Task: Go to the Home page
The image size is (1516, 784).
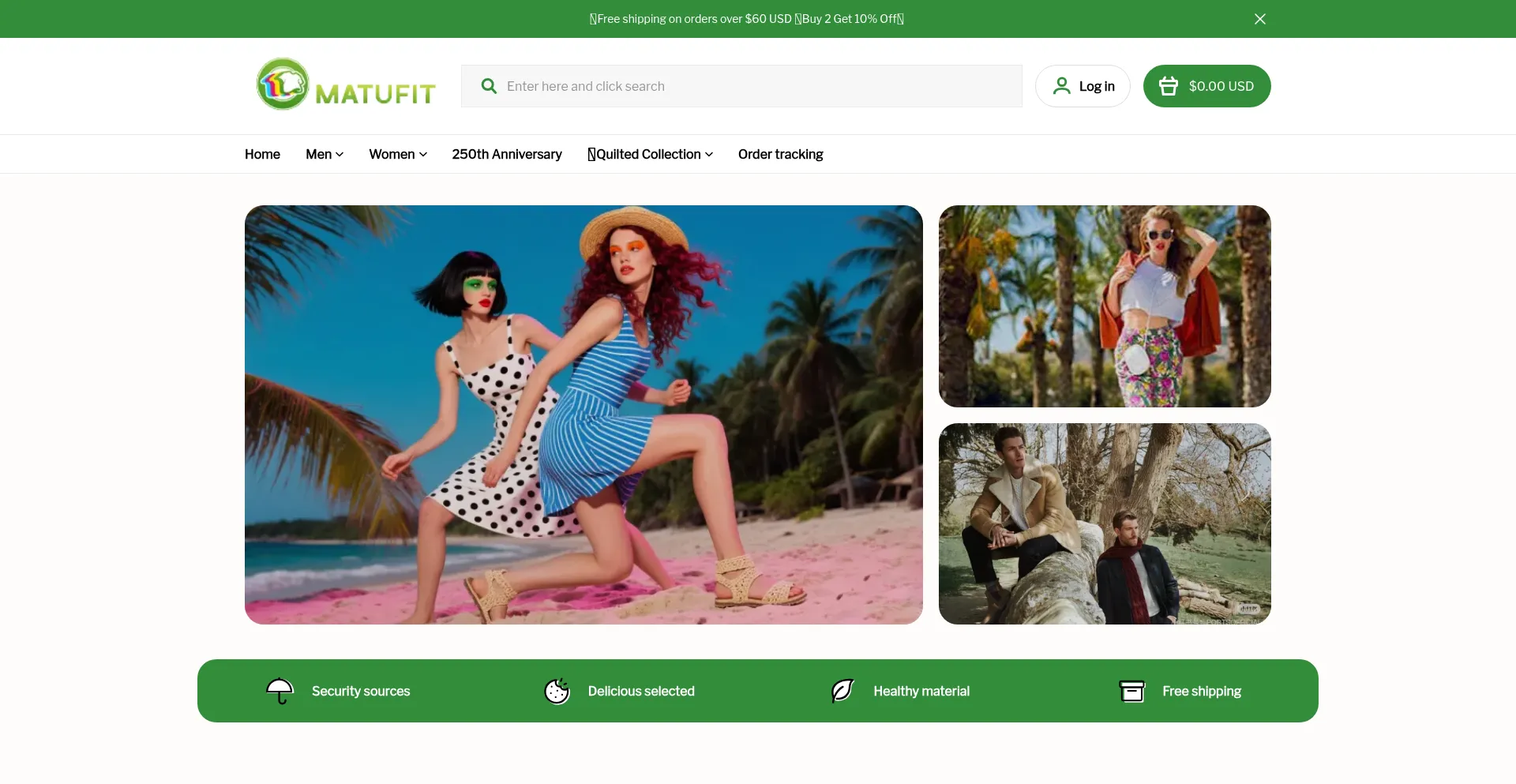Action: [x=262, y=154]
